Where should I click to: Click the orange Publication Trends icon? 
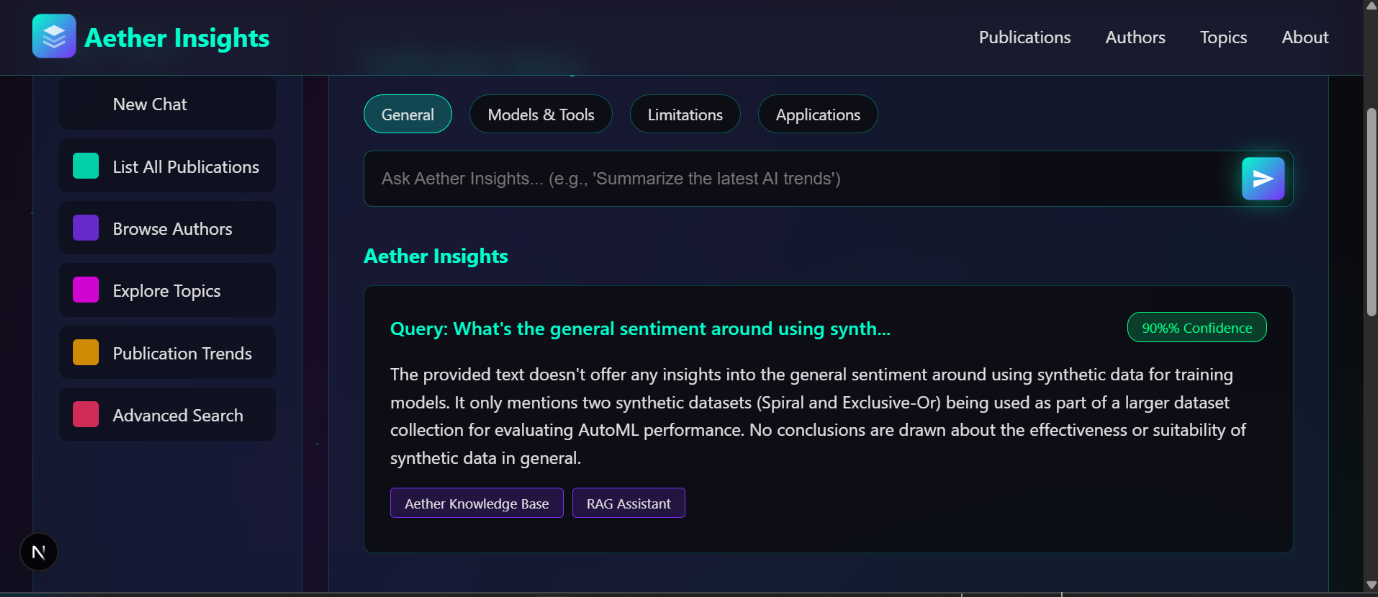[x=85, y=352]
